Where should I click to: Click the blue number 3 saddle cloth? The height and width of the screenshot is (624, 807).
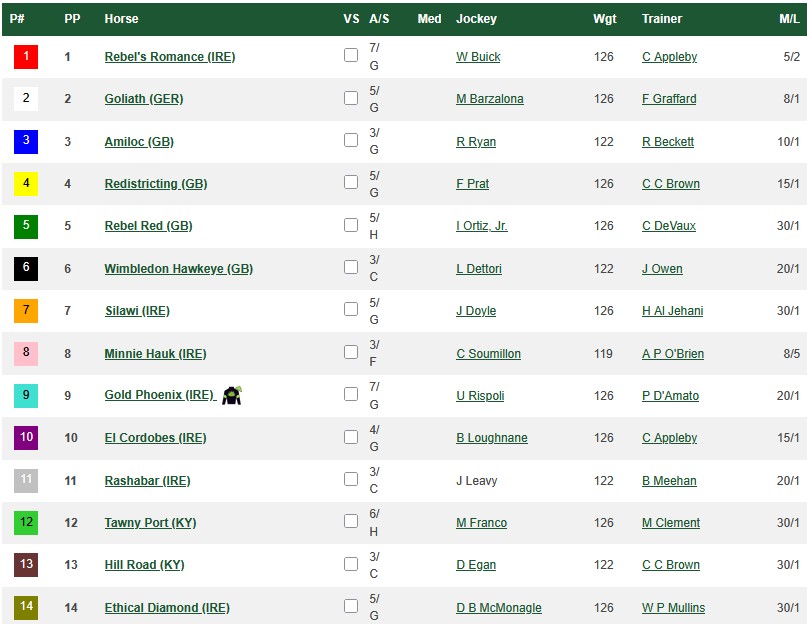[x=26, y=141]
